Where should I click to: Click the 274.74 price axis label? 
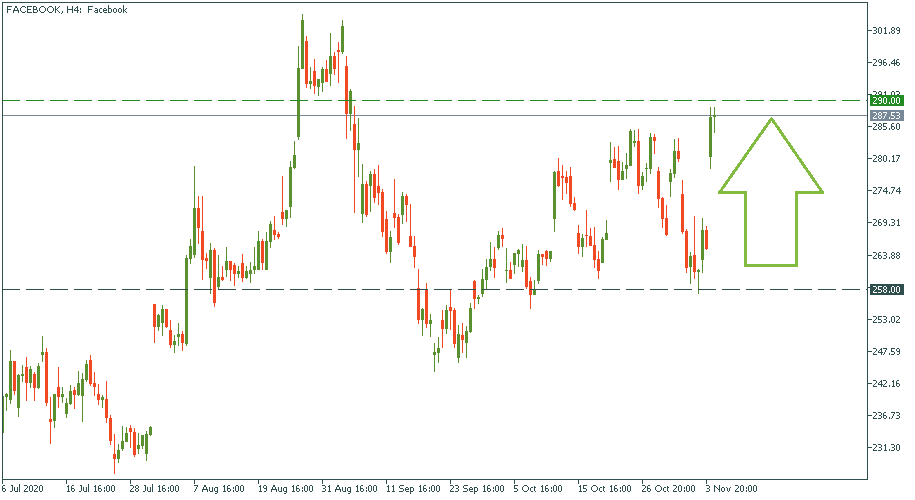point(887,191)
